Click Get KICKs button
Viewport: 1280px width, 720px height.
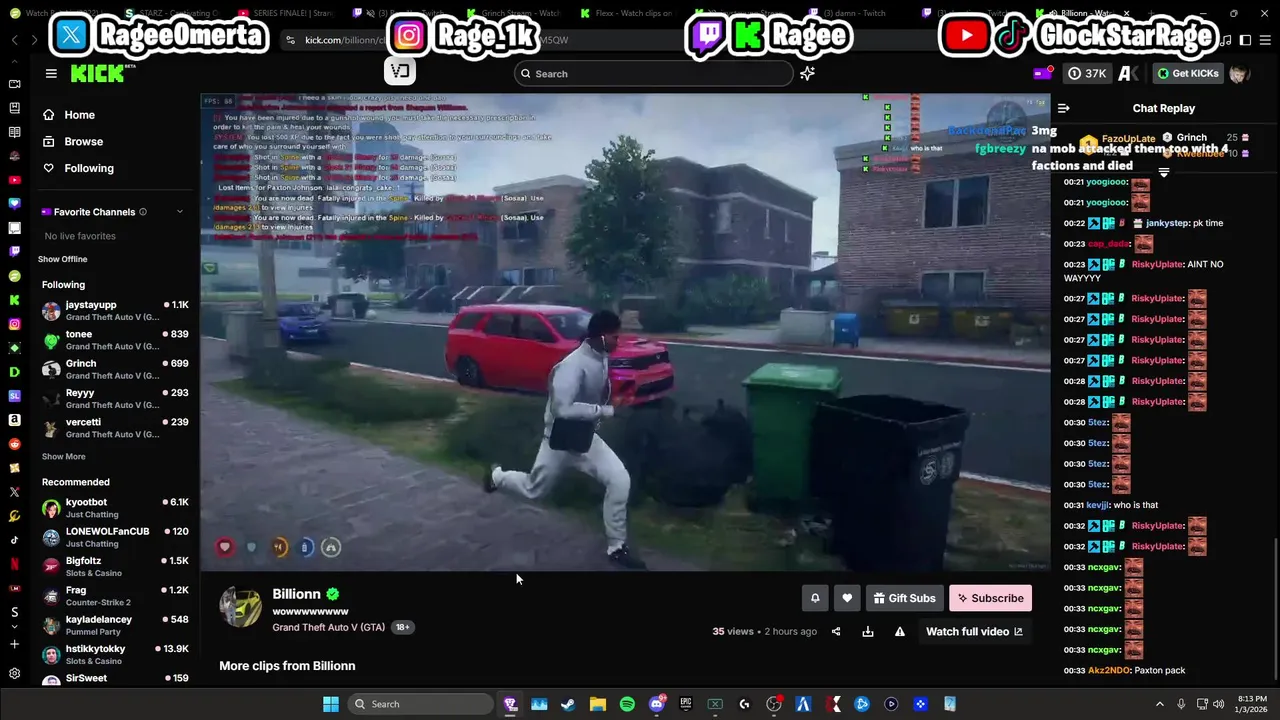(1189, 73)
